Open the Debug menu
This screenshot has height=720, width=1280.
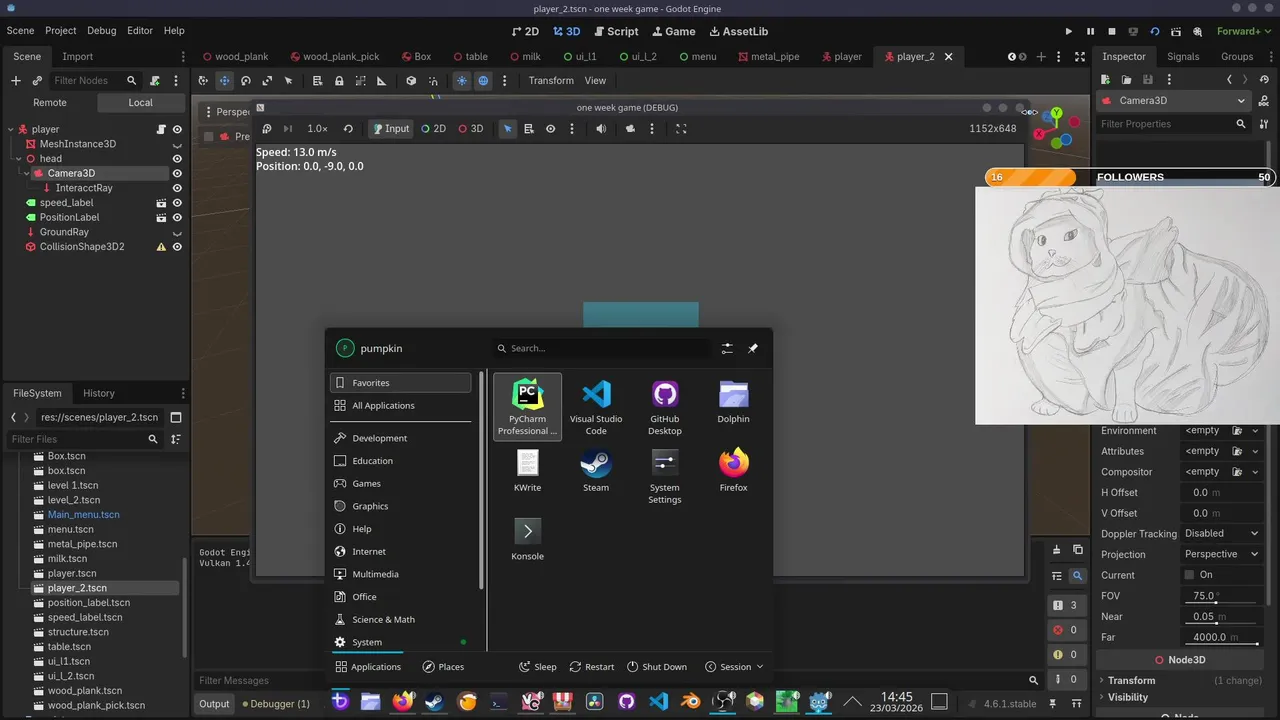tap(101, 31)
